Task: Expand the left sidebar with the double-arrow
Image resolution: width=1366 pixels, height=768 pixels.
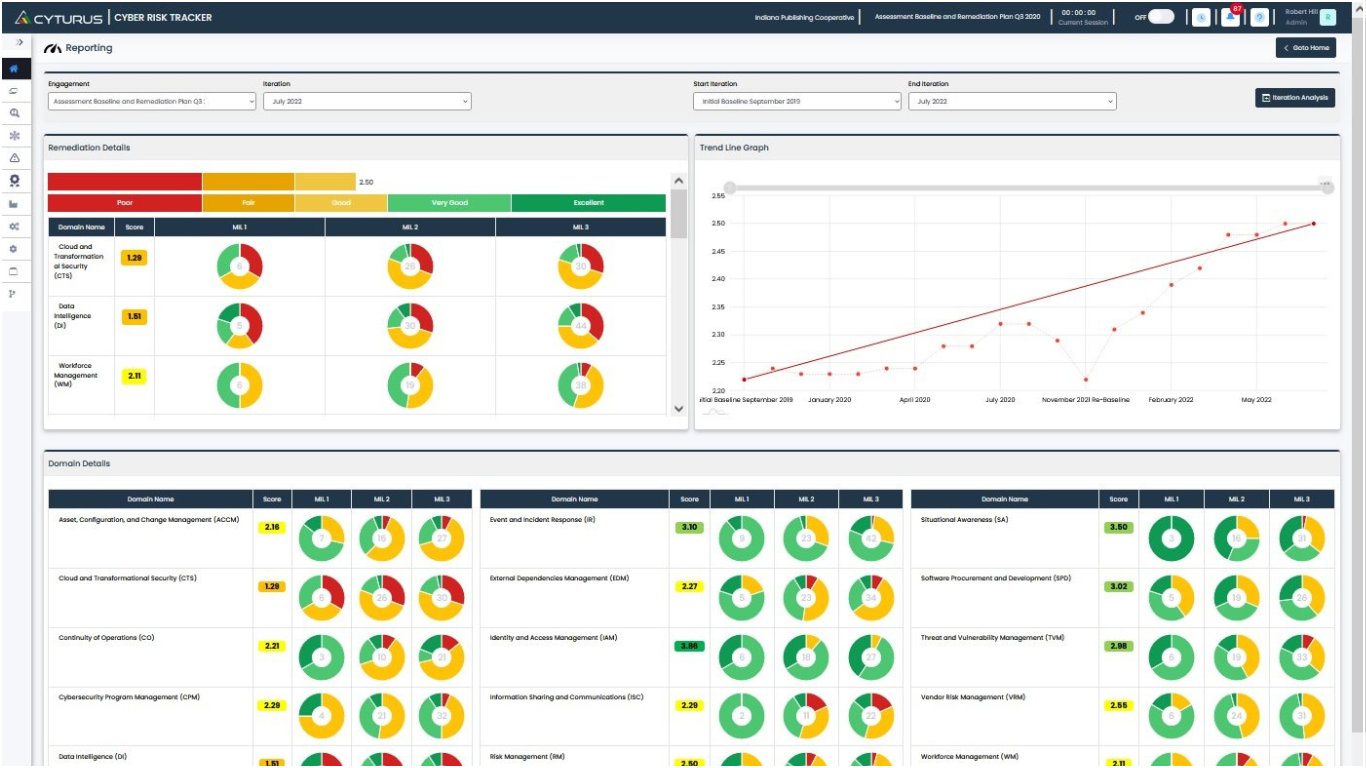Action: pyautogui.click(x=19, y=43)
